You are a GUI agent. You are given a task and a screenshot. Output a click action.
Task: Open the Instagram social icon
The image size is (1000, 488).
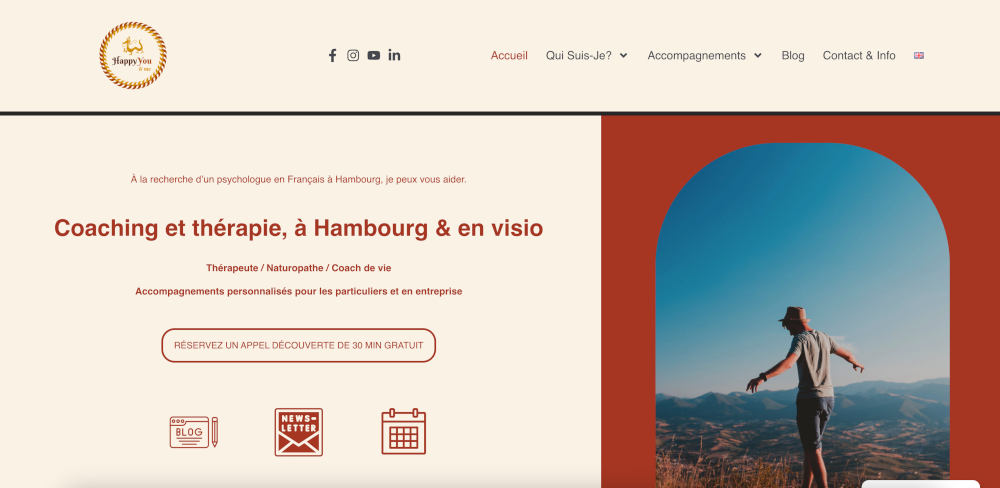point(353,55)
